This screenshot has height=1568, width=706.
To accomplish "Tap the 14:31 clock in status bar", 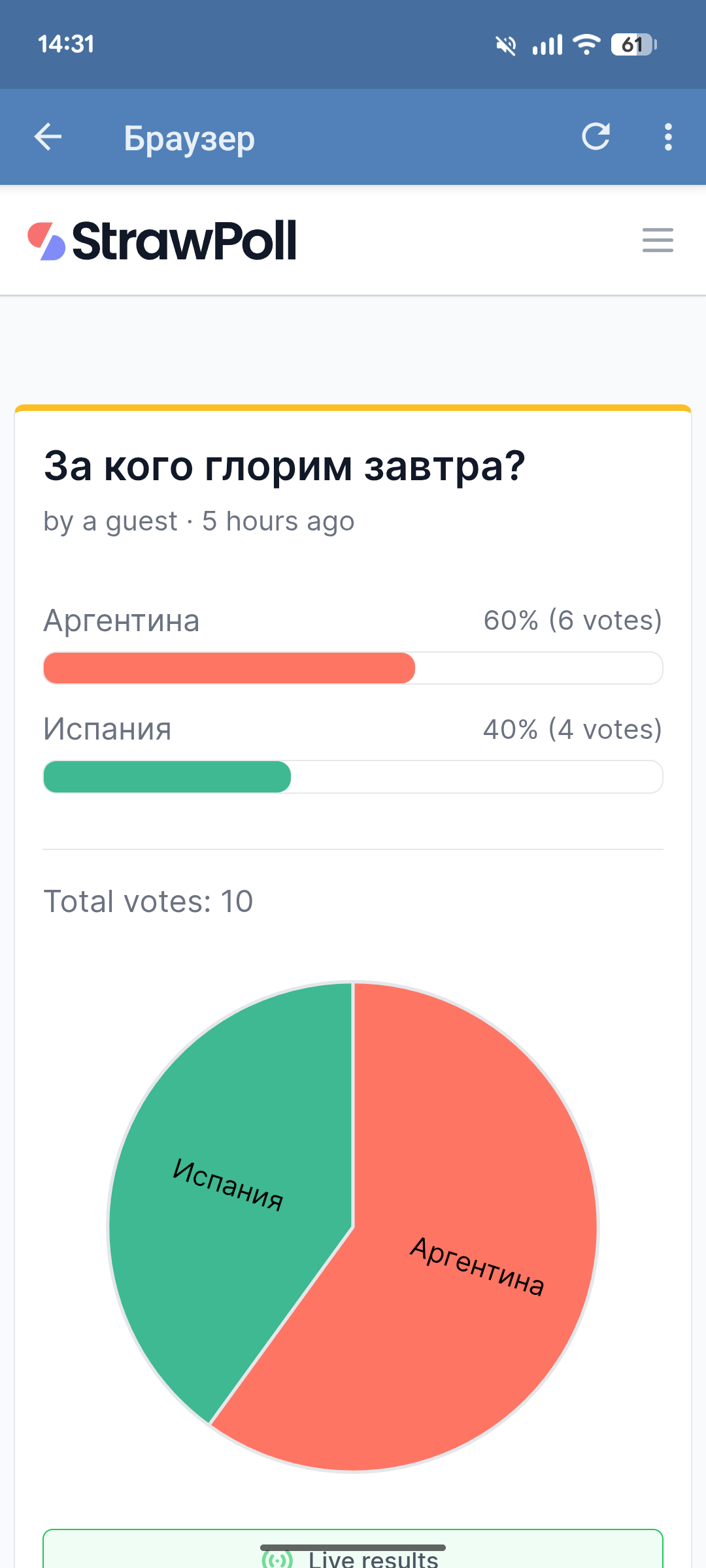I will (66, 44).
